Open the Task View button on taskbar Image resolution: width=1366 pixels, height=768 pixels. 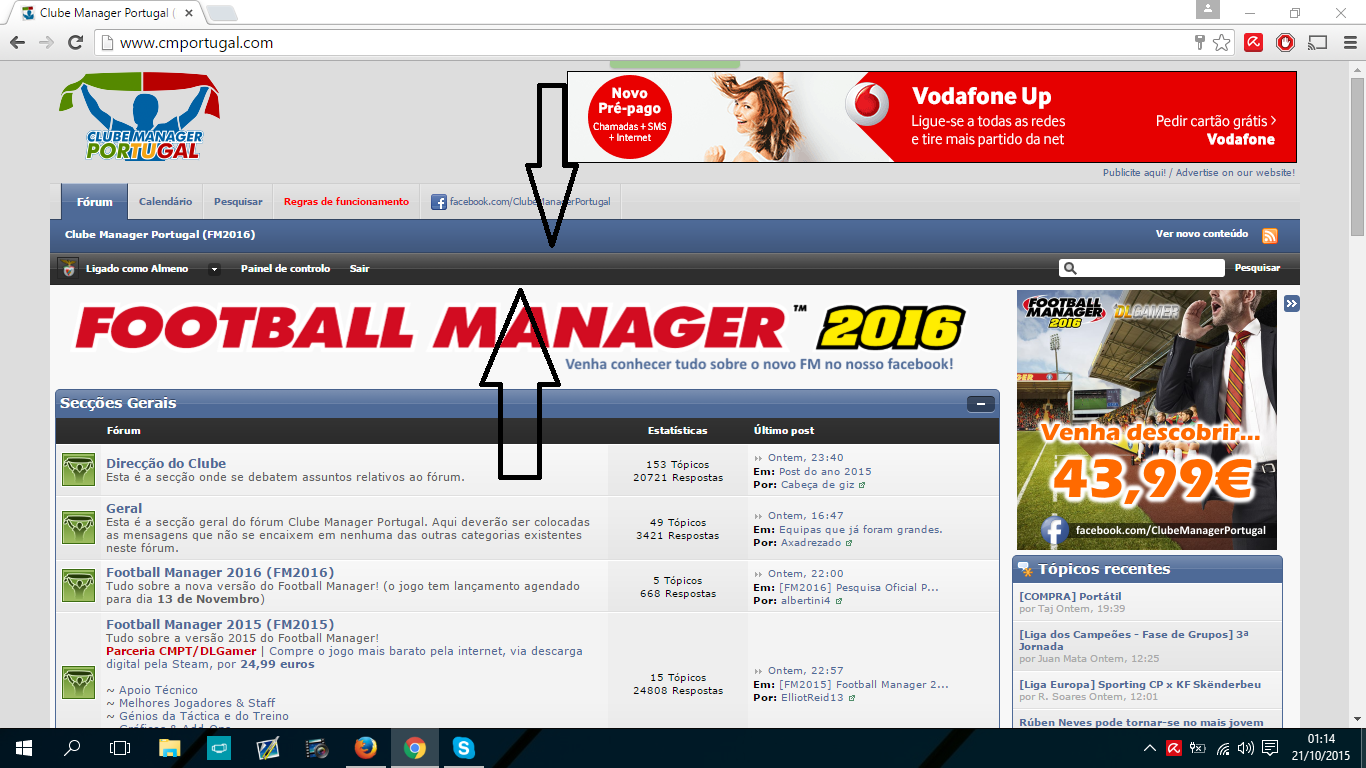pos(120,748)
